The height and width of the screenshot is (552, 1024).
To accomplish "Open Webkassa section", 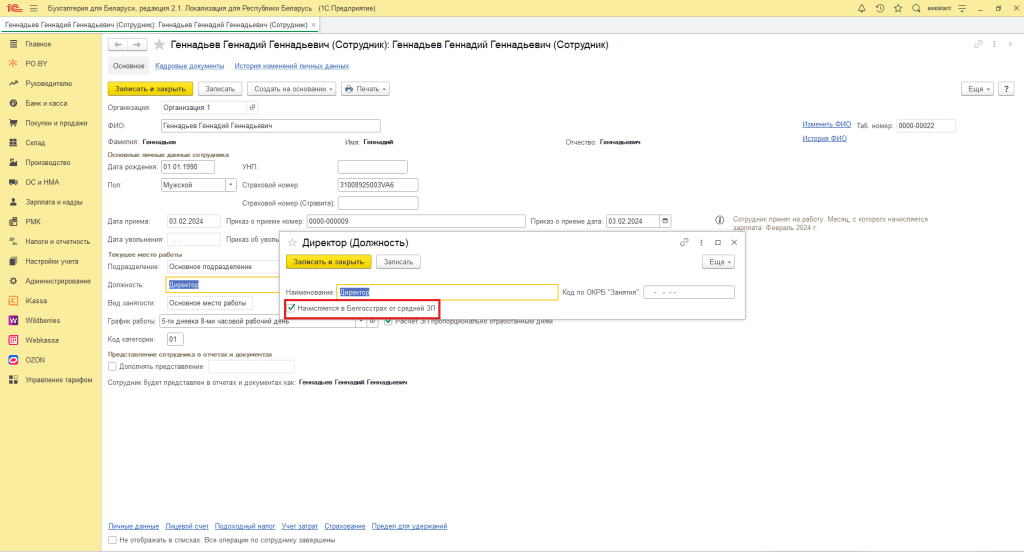I will [x=42, y=340].
